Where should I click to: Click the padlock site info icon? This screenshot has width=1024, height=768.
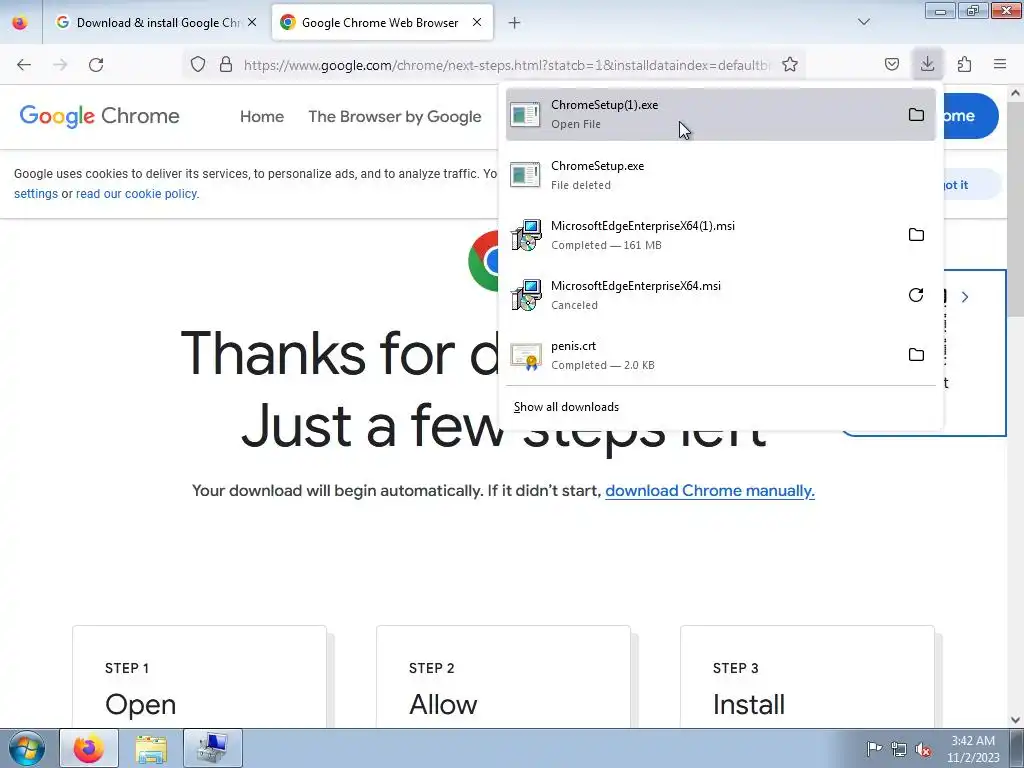click(x=226, y=64)
